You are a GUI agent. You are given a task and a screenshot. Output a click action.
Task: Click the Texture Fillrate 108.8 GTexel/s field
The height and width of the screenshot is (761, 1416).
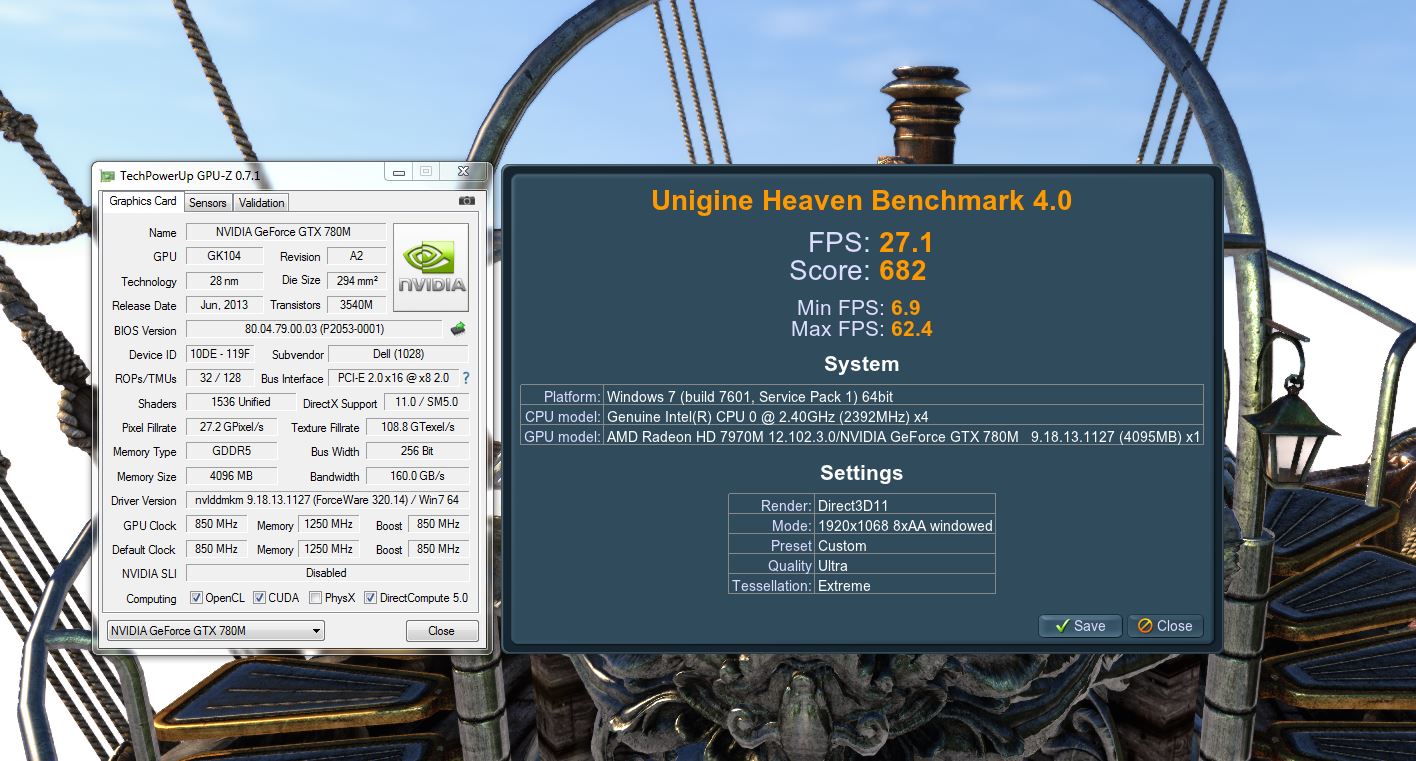pos(416,427)
